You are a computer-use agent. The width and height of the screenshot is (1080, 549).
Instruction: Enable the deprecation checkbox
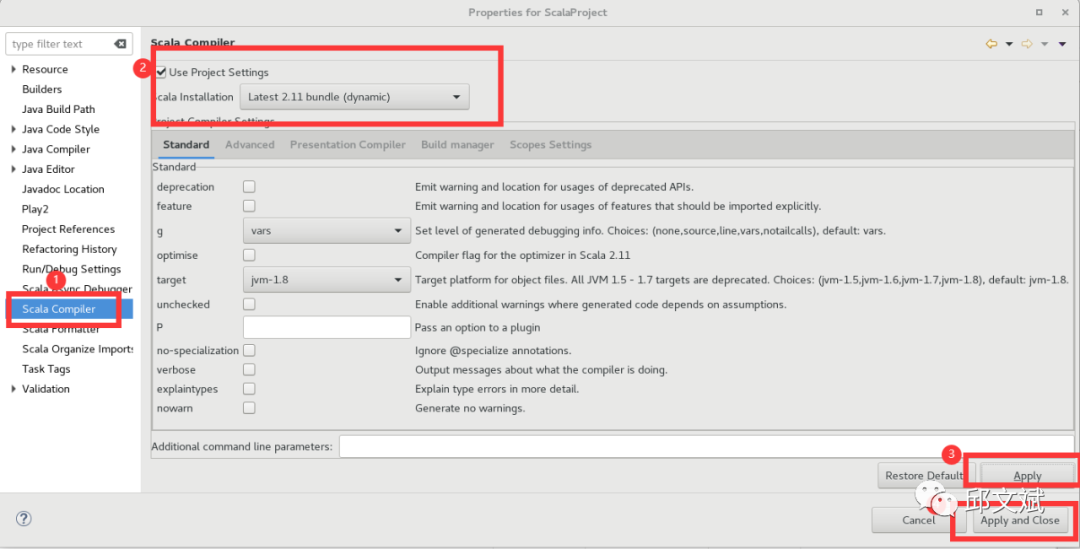249,186
